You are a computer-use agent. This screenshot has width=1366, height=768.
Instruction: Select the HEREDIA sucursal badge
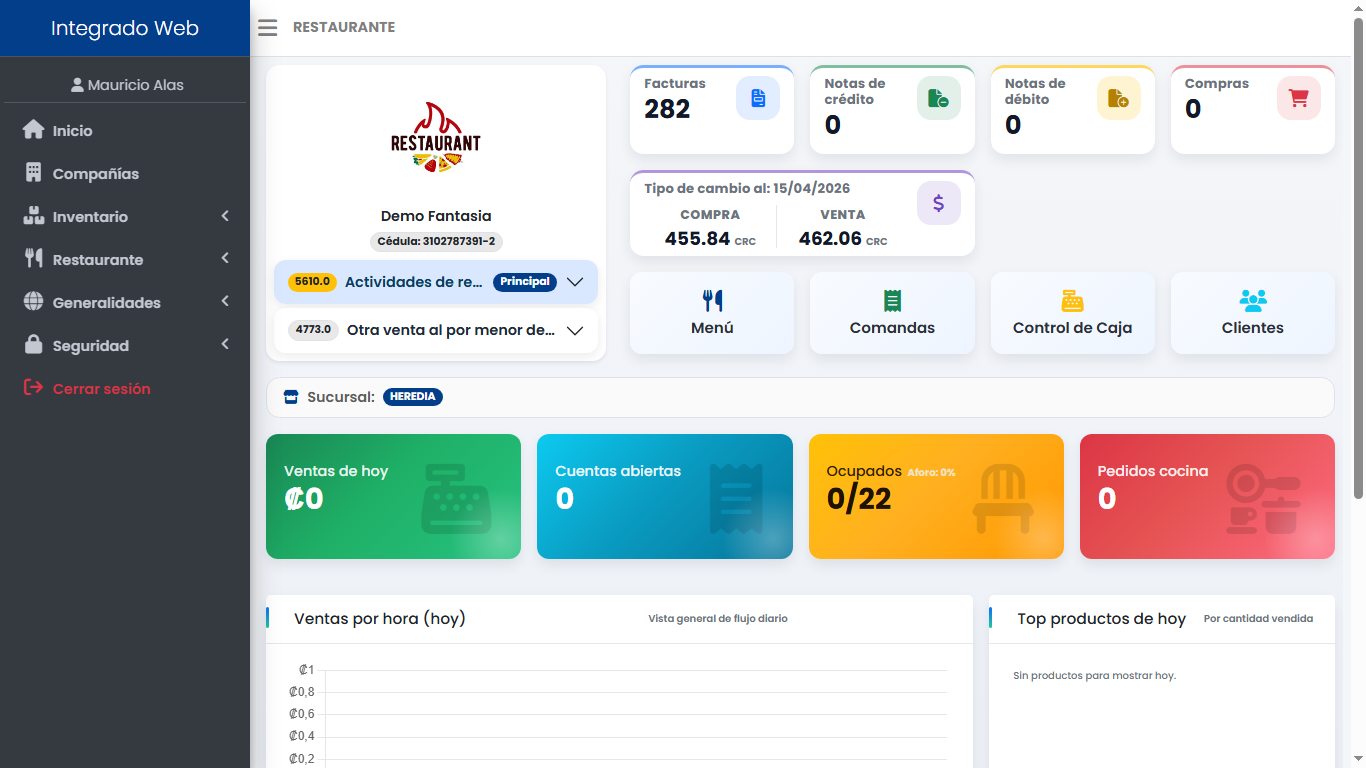(413, 396)
